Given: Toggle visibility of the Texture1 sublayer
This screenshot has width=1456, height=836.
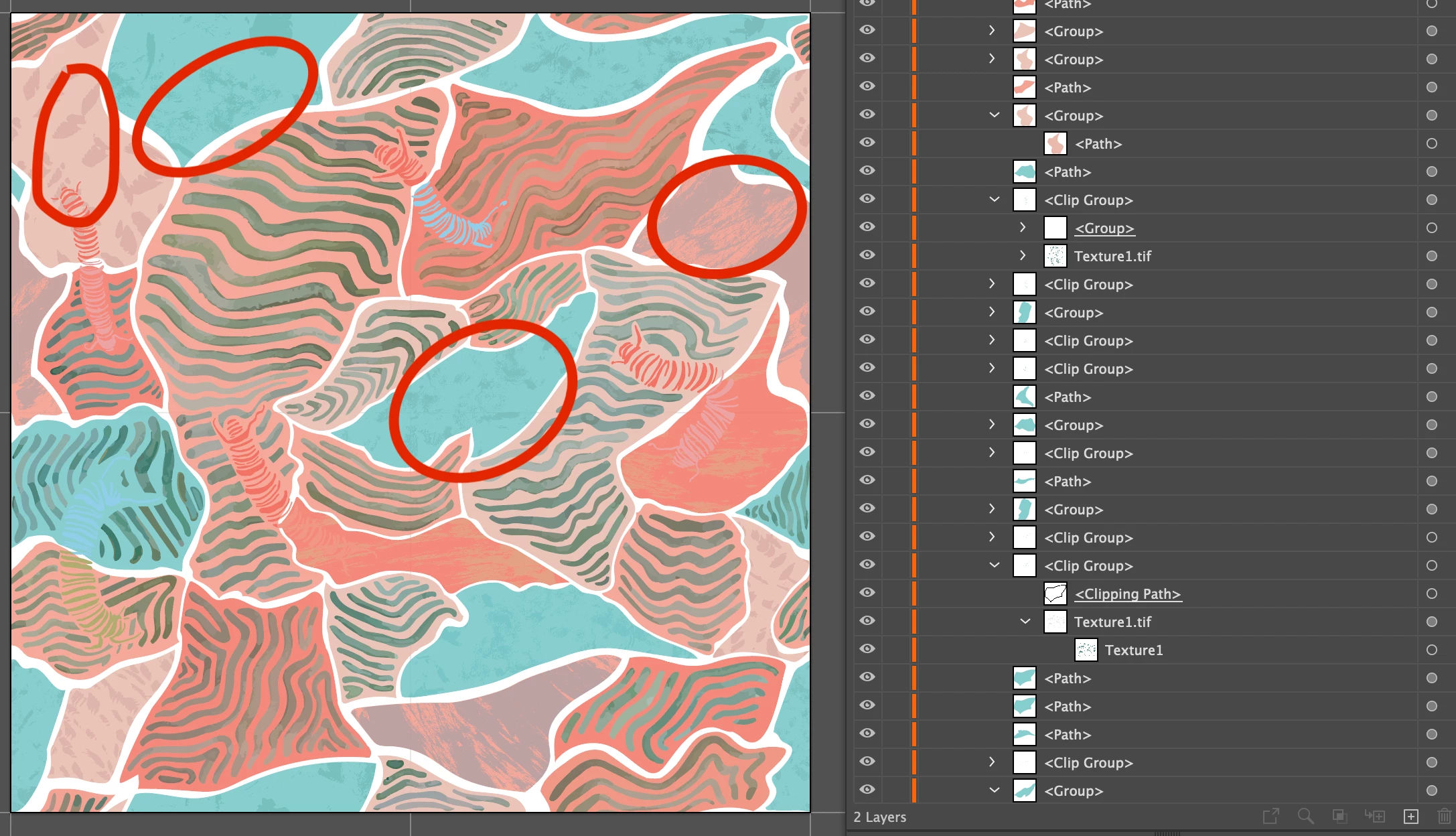Looking at the screenshot, I should coord(867,649).
